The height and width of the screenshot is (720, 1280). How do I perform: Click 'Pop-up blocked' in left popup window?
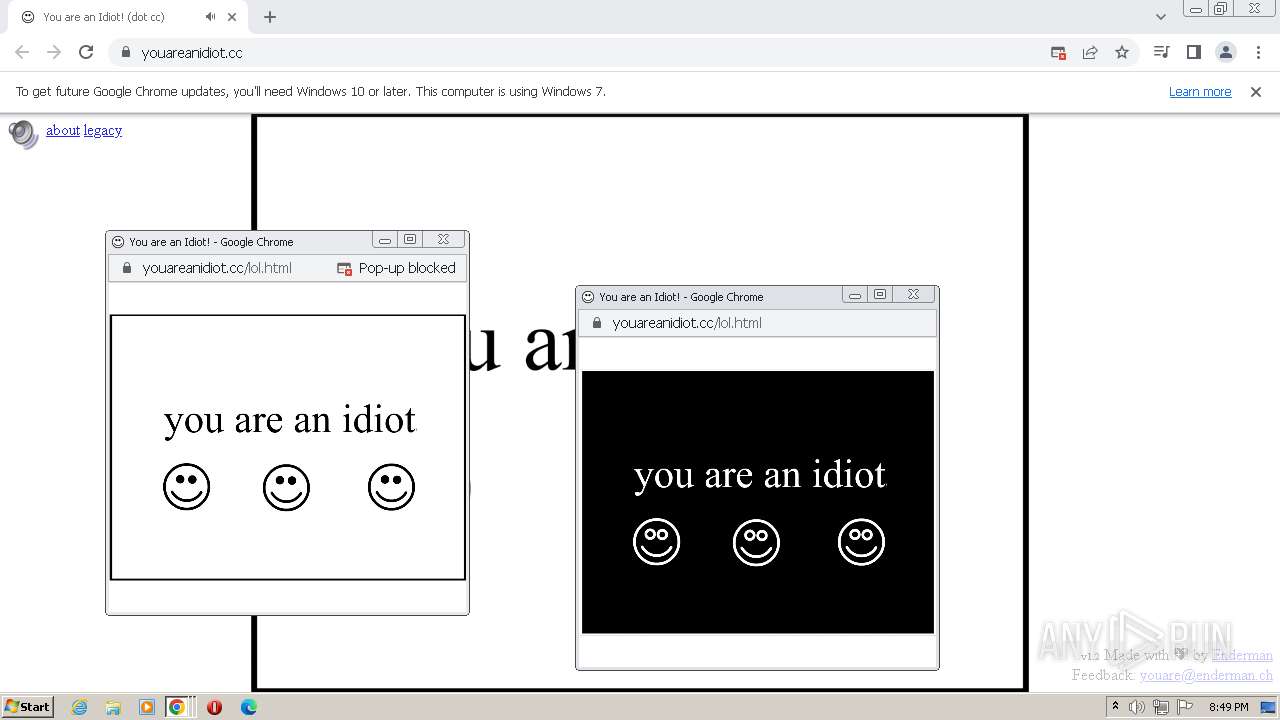[396, 268]
